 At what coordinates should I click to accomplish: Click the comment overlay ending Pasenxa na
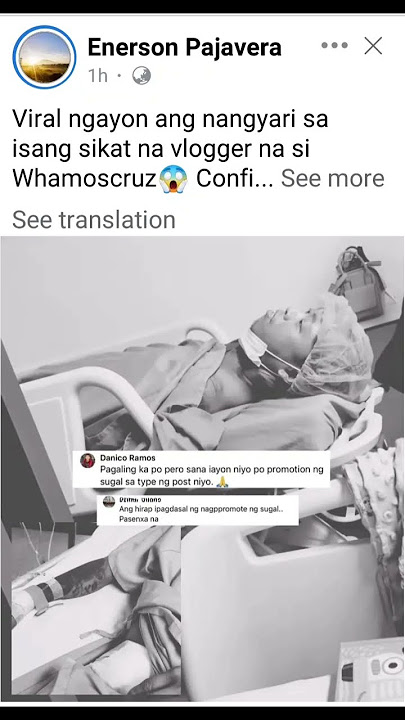point(197,510)
